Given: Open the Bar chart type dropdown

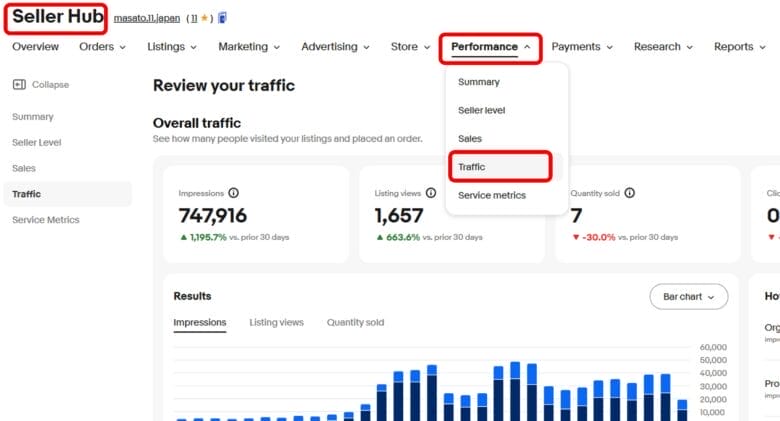Looking at the screenshot, I should (x=688, y=297).
